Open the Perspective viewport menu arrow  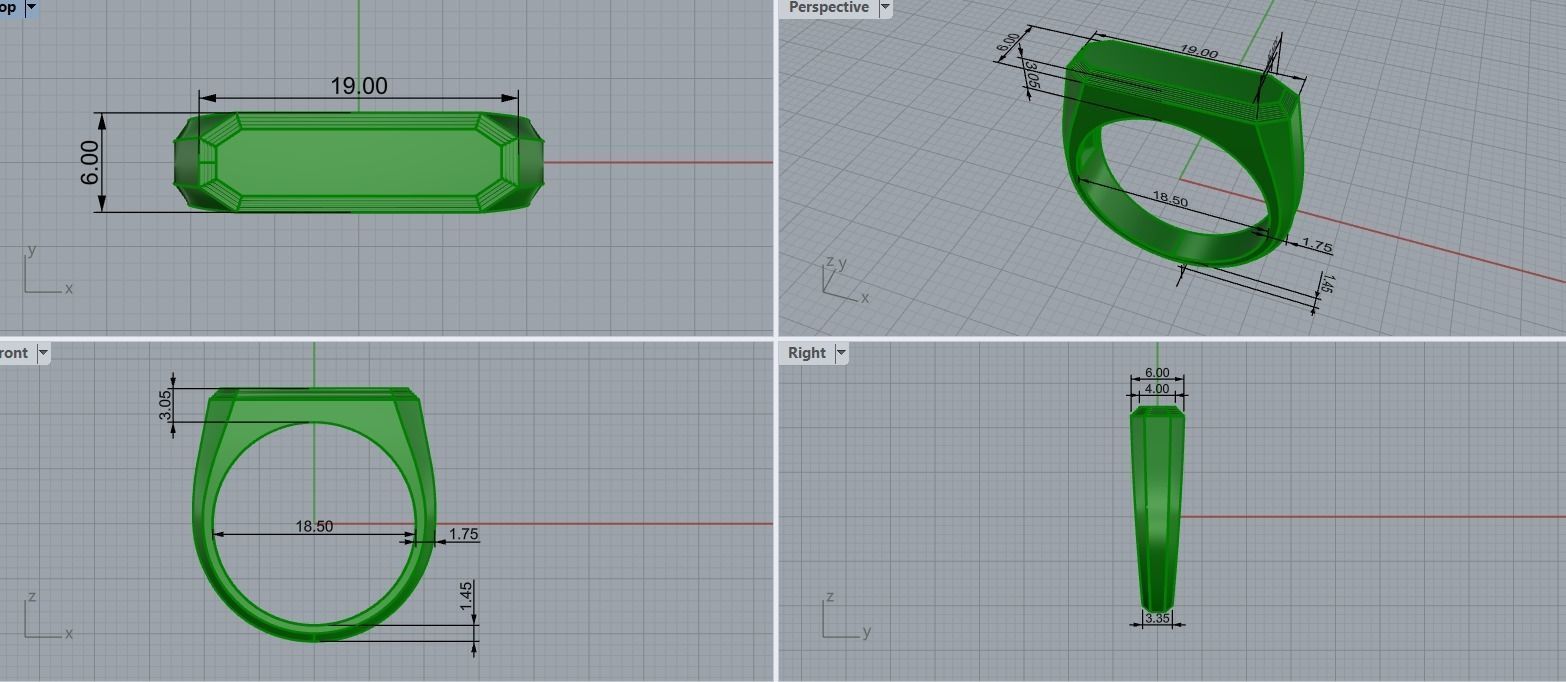pyautogui.click(x=885, y=7)
